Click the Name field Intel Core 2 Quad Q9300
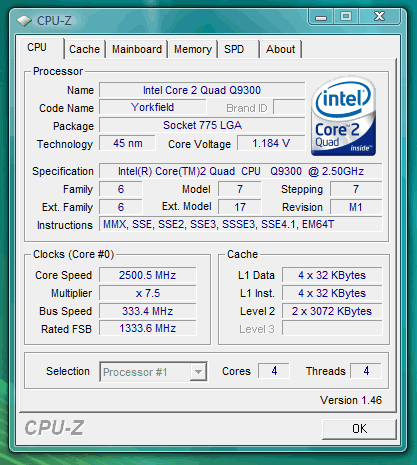 point(202,90)
